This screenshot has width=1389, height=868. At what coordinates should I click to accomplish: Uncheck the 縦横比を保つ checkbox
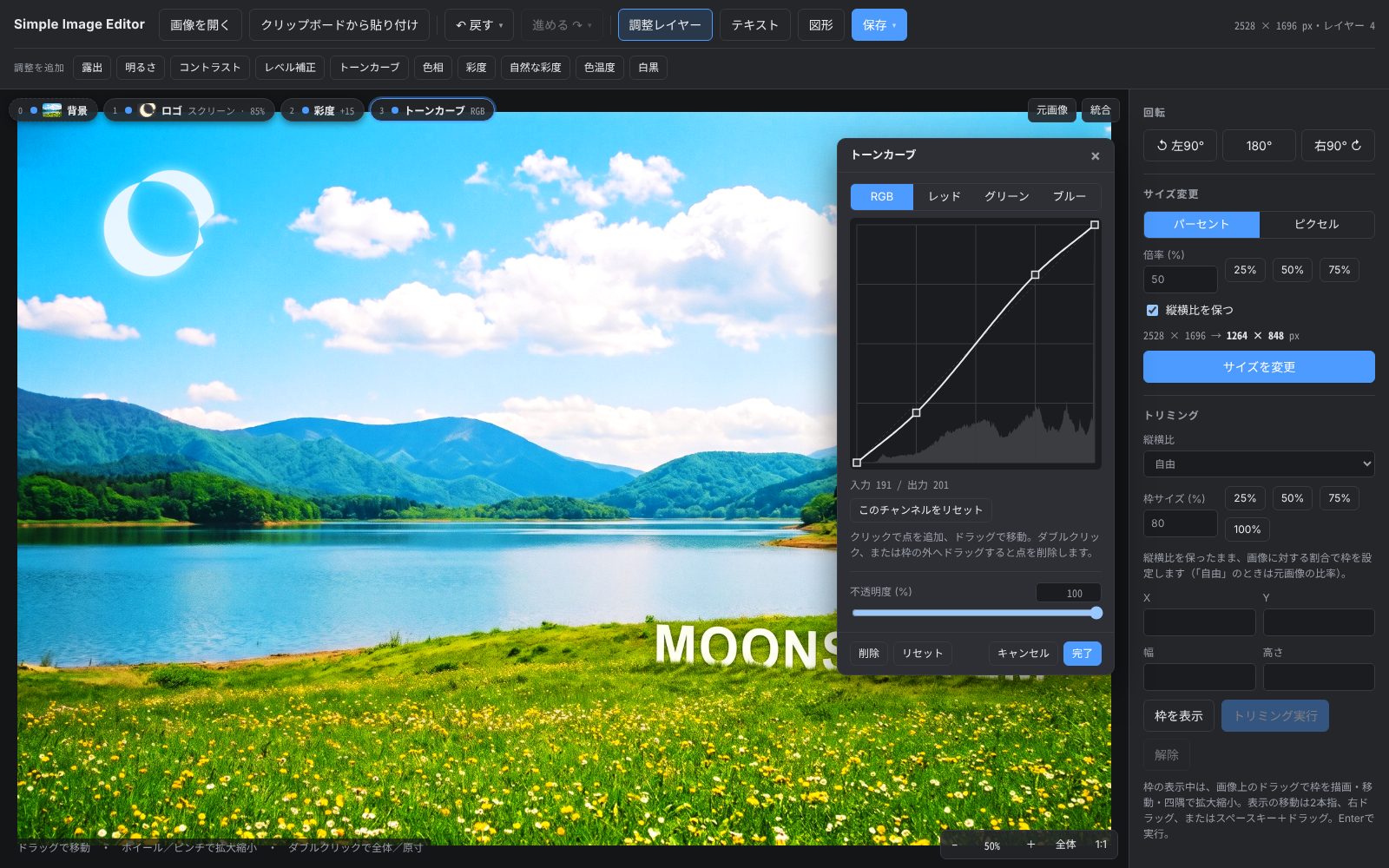pyautogui.click(x=1152, y=310)
